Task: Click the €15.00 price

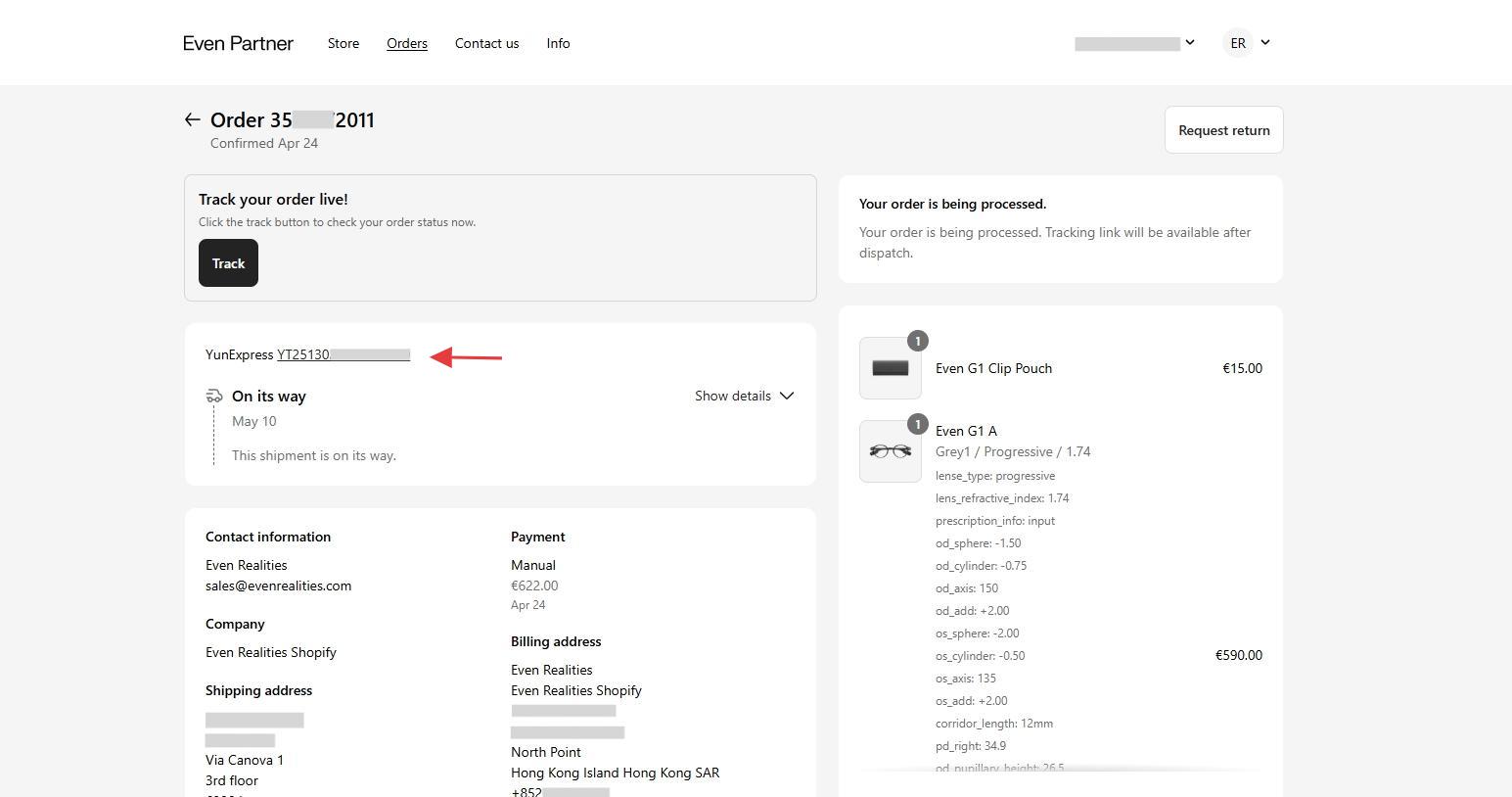Action: tap(1242, 368)
